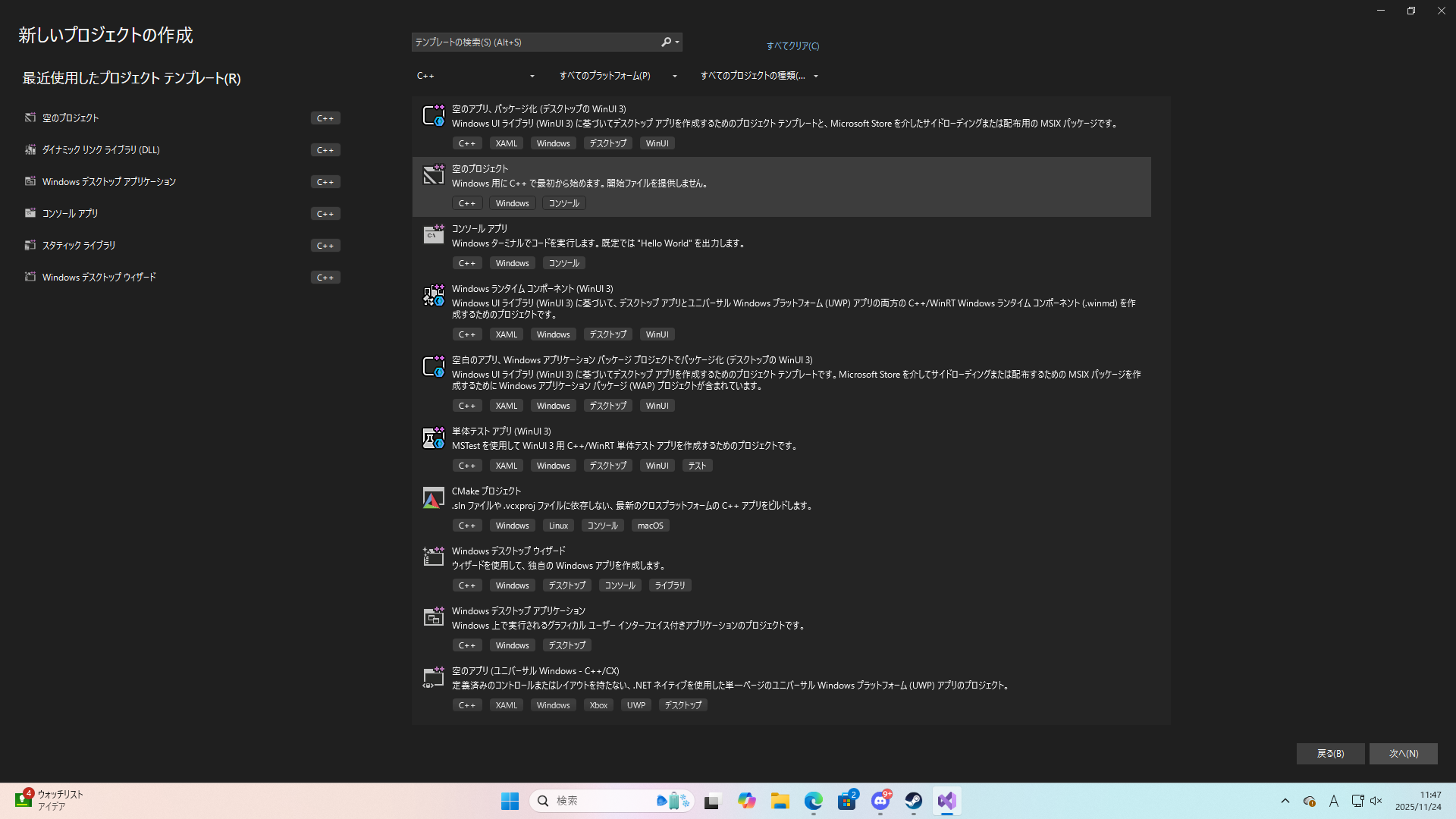Select recent template Dynamic Link Library (DLL)
The height and width of the screenshot is (819, 1456).
(x=101, y=150)
